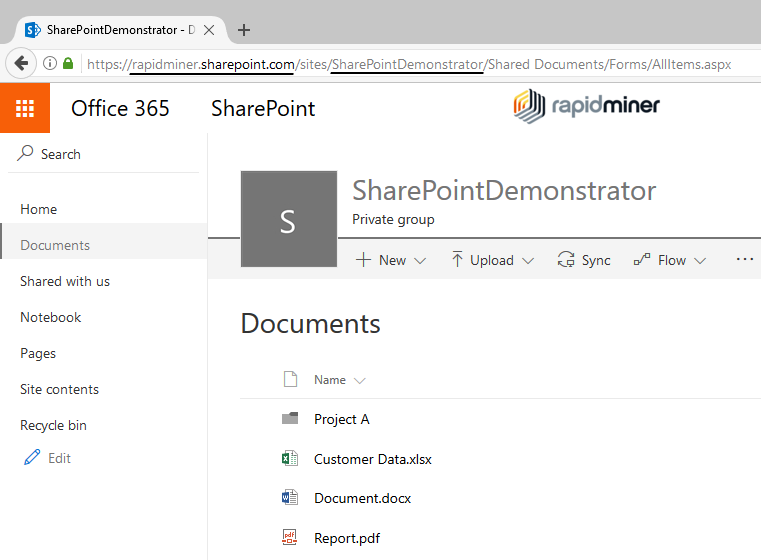761x560 pixels.
Task: Open the Office 365 app launcher grid
Action: pyautogui.click(x=25, y=108)
